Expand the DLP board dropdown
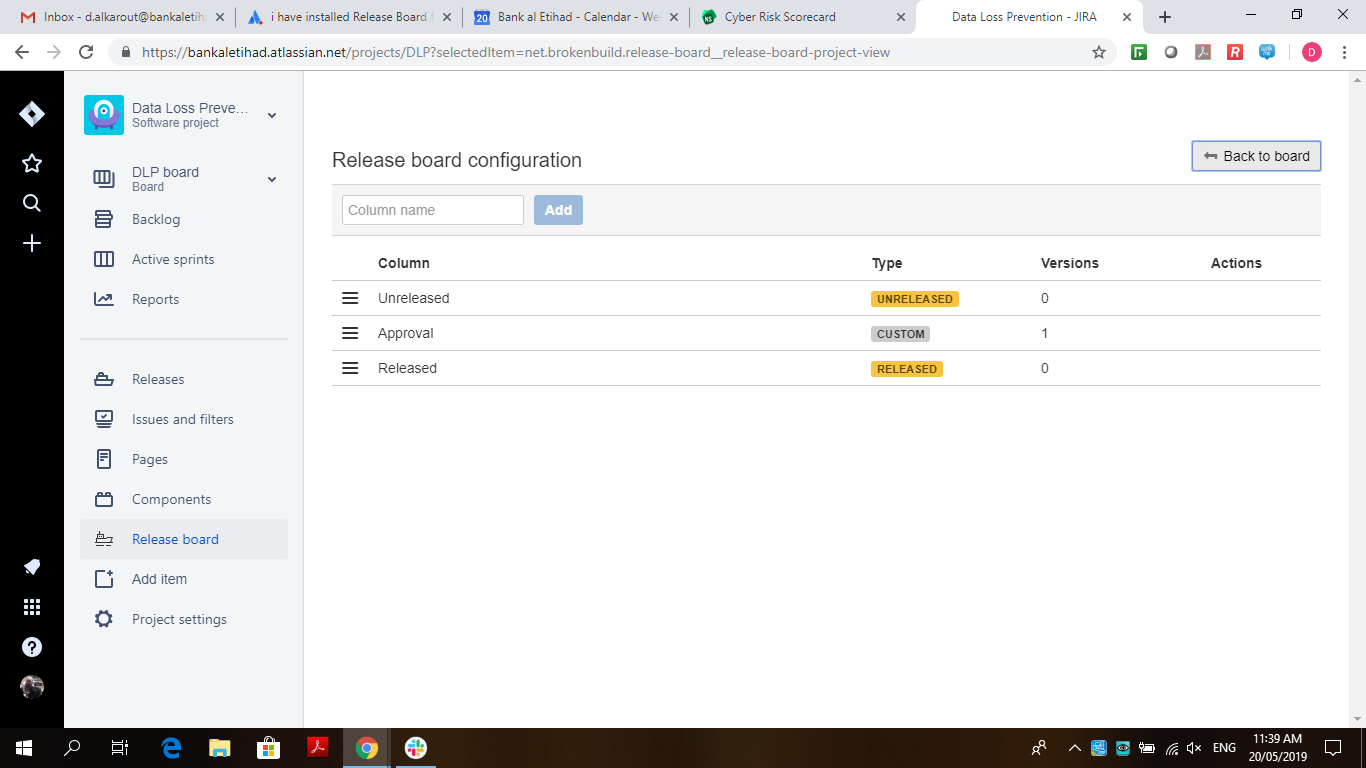The height and width of the screenshot is (768, 1366). click(x=271, y=179)
